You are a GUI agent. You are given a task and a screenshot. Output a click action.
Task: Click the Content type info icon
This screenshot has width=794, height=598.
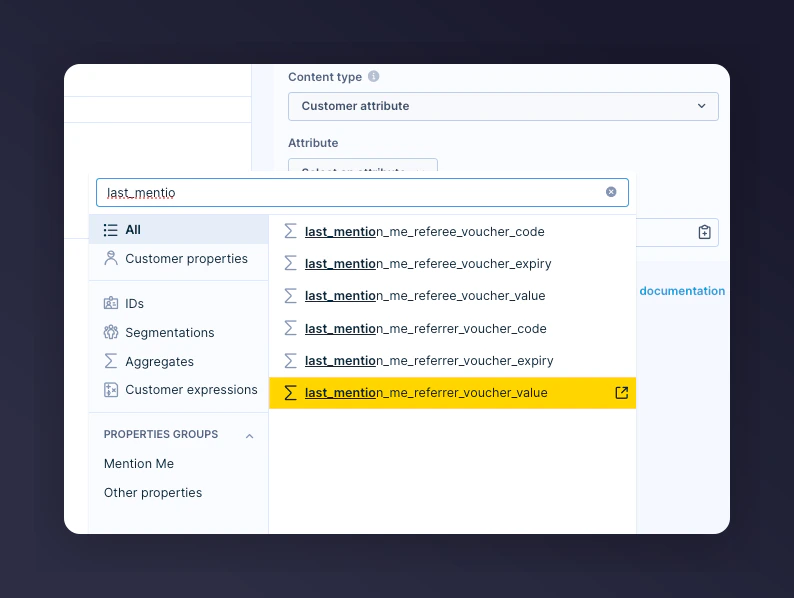[x=373, y=76]
